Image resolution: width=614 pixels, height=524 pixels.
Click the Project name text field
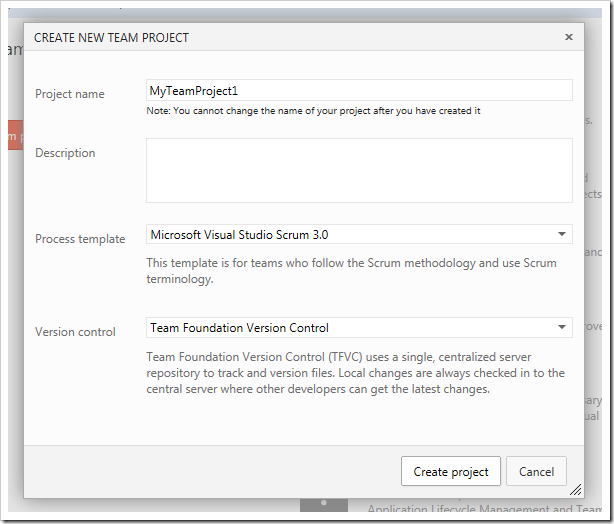click(359, 91)
